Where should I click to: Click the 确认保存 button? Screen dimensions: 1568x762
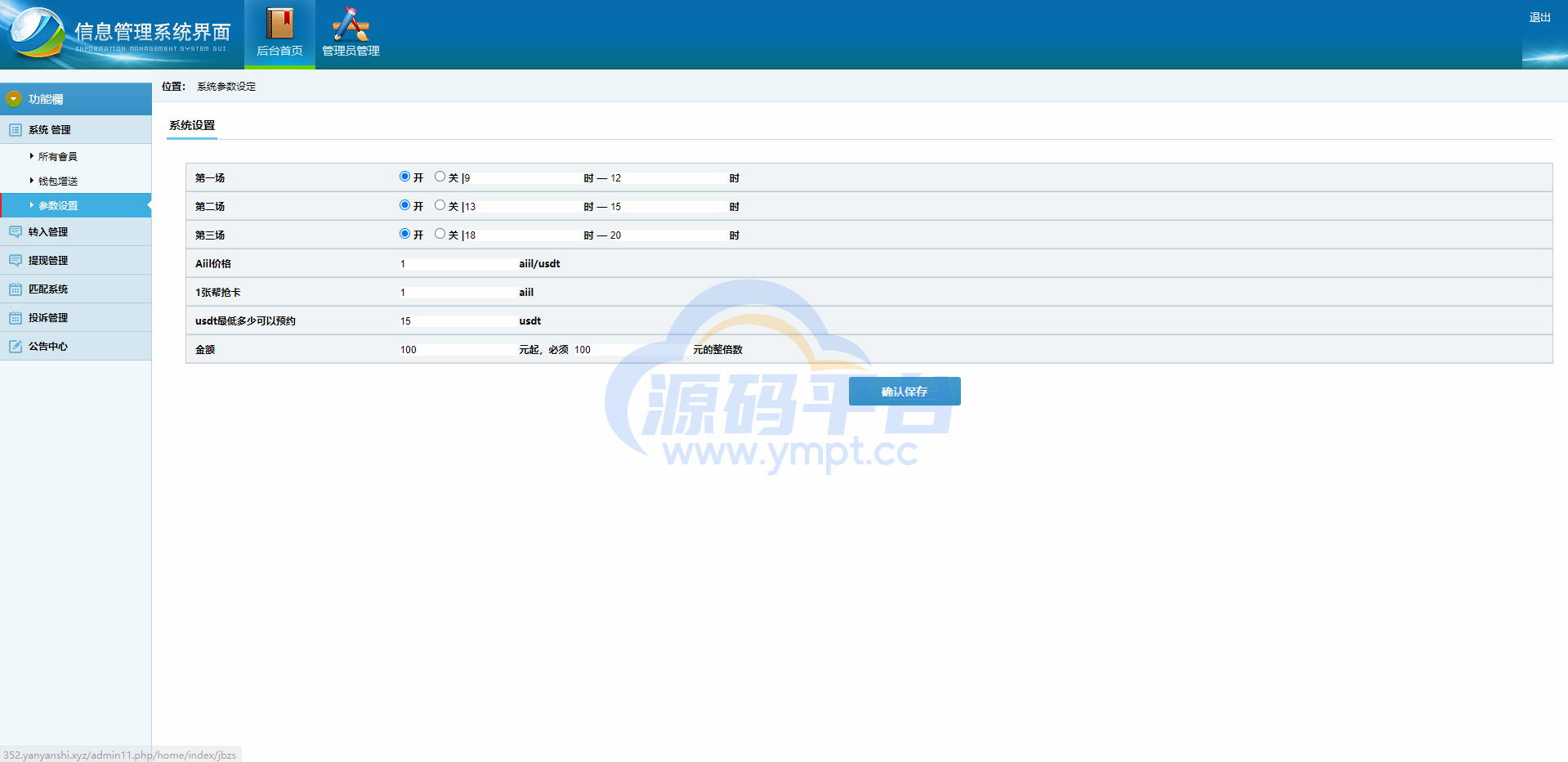(905, 392)
